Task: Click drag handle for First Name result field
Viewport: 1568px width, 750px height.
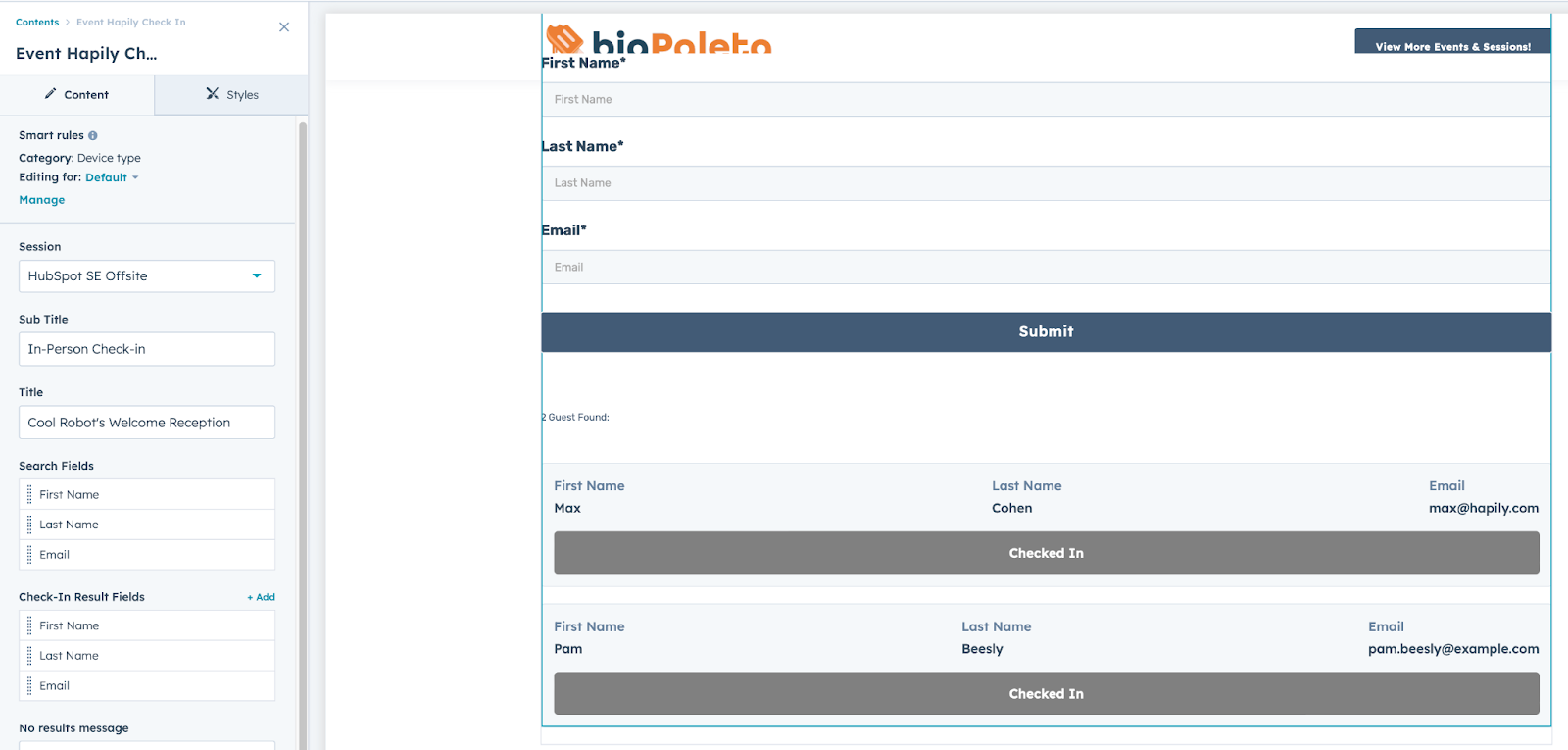Action: point(29,626)
